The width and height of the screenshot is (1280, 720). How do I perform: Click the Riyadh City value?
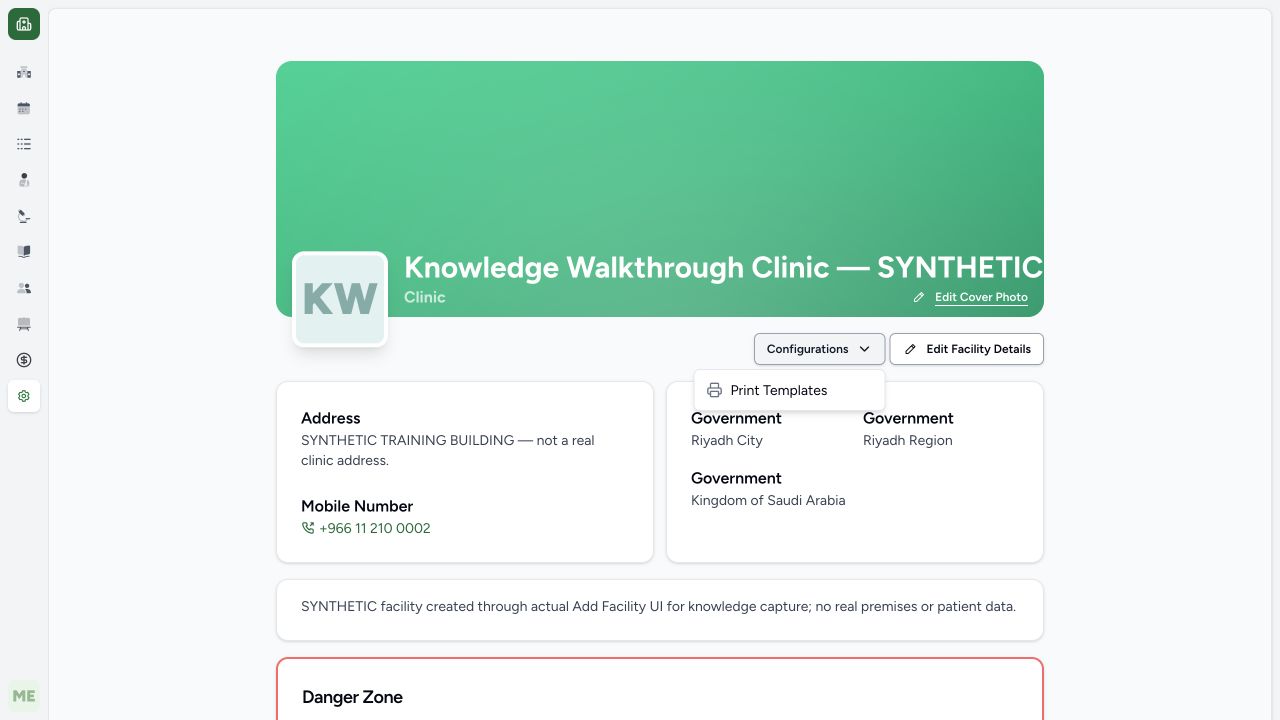point(727,440)
